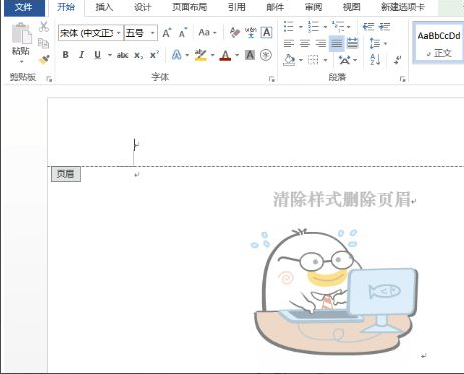Click the 页眉 header label
Viewport: 464px width, 374px height.
tap(66, 174)
